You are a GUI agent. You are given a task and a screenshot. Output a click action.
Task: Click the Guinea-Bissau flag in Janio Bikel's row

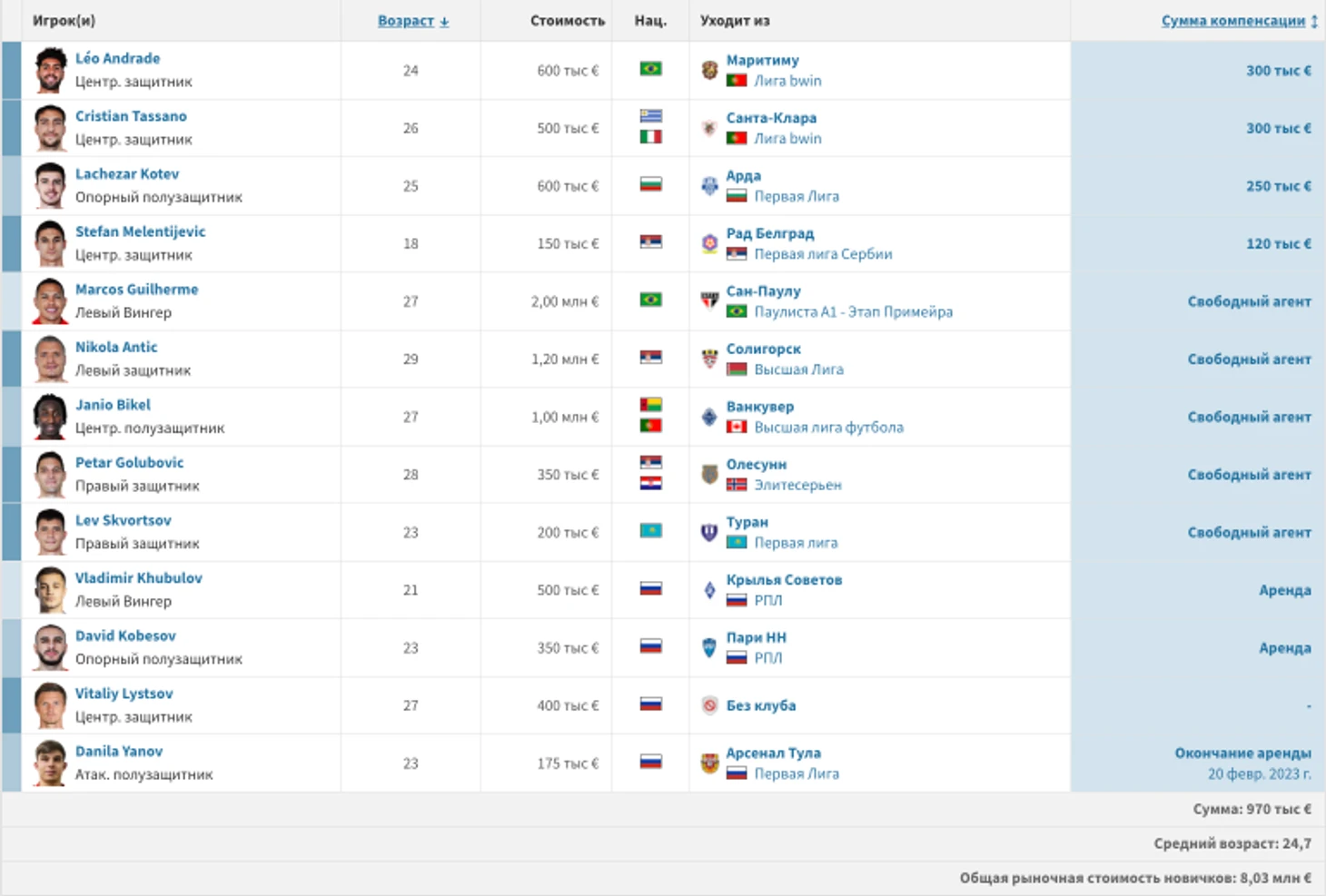(650, 405)
